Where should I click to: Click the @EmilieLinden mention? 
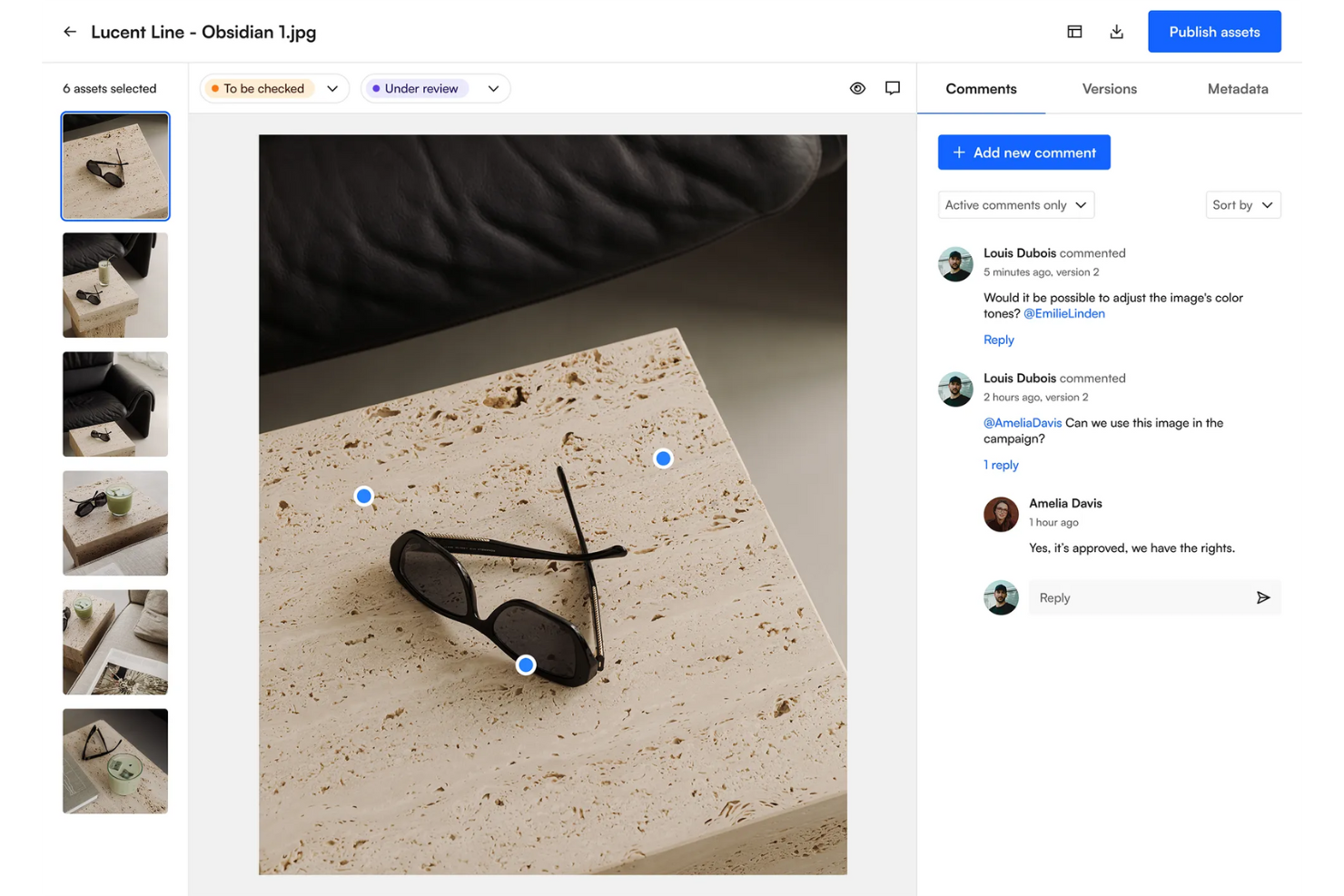(x=1064, y=314)
